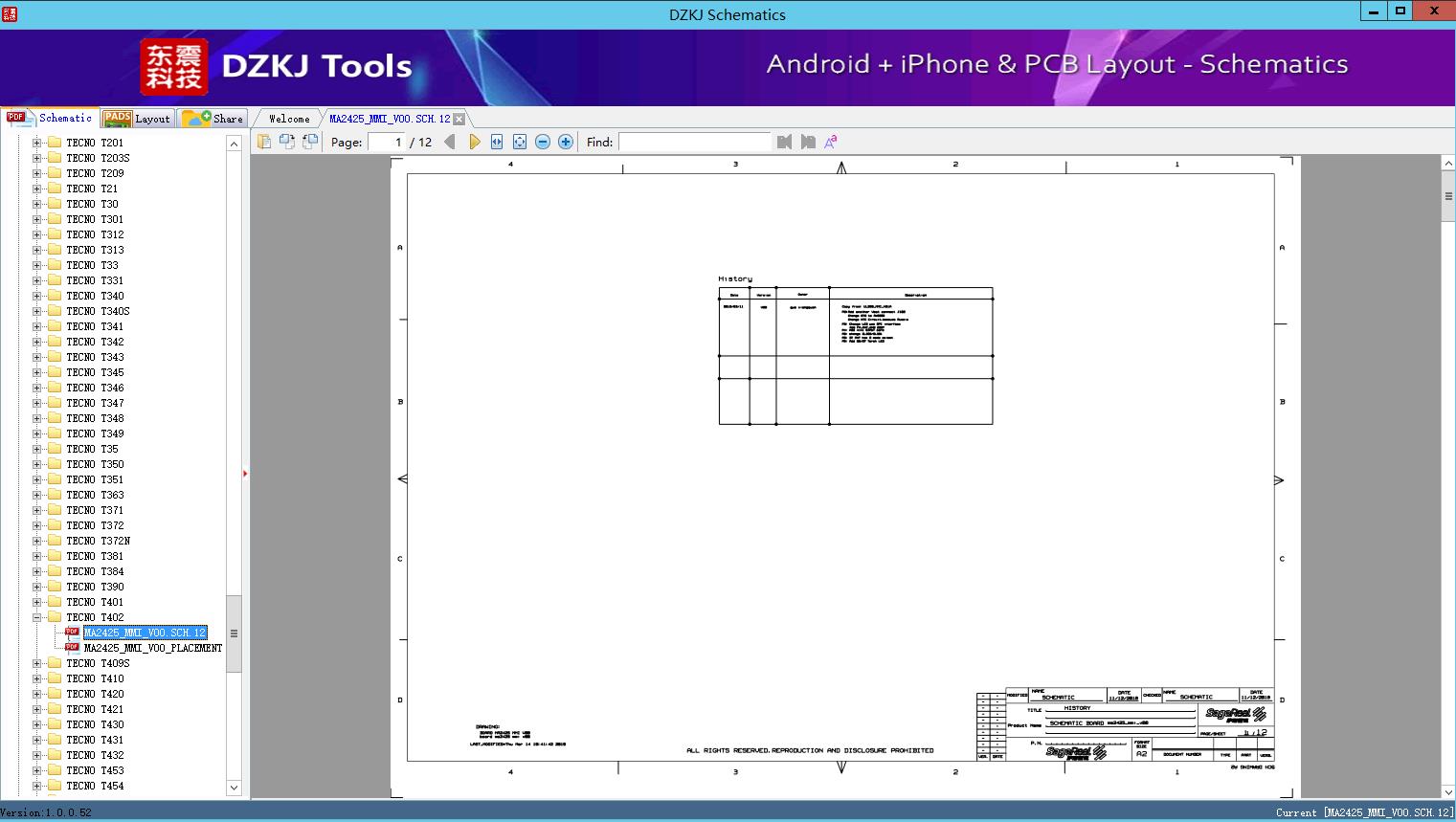Screen dimensions: 1456x822
Task: Select TECNO T384 tree item
Action: [x=95, y=571]
